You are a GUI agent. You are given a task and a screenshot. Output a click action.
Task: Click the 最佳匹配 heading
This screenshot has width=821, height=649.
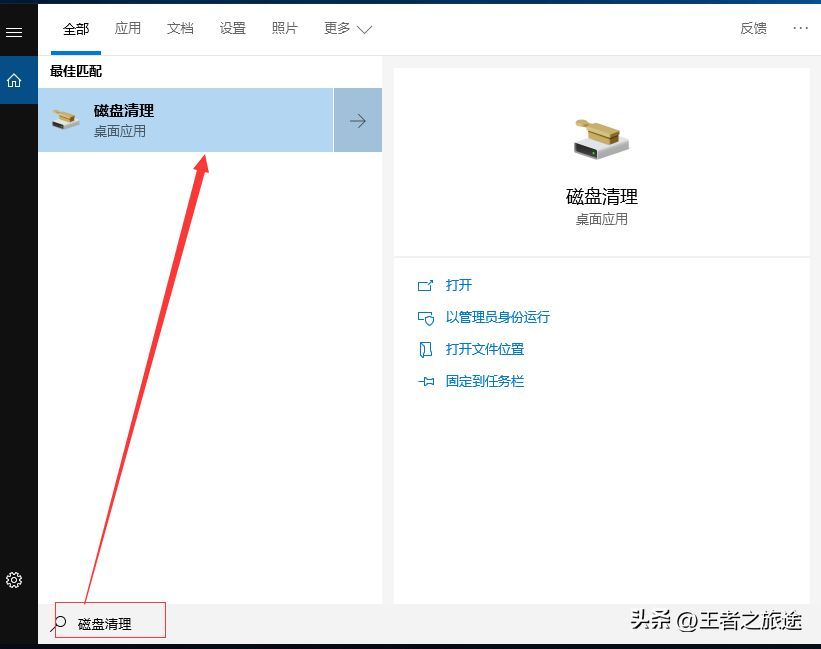[76, 71]
